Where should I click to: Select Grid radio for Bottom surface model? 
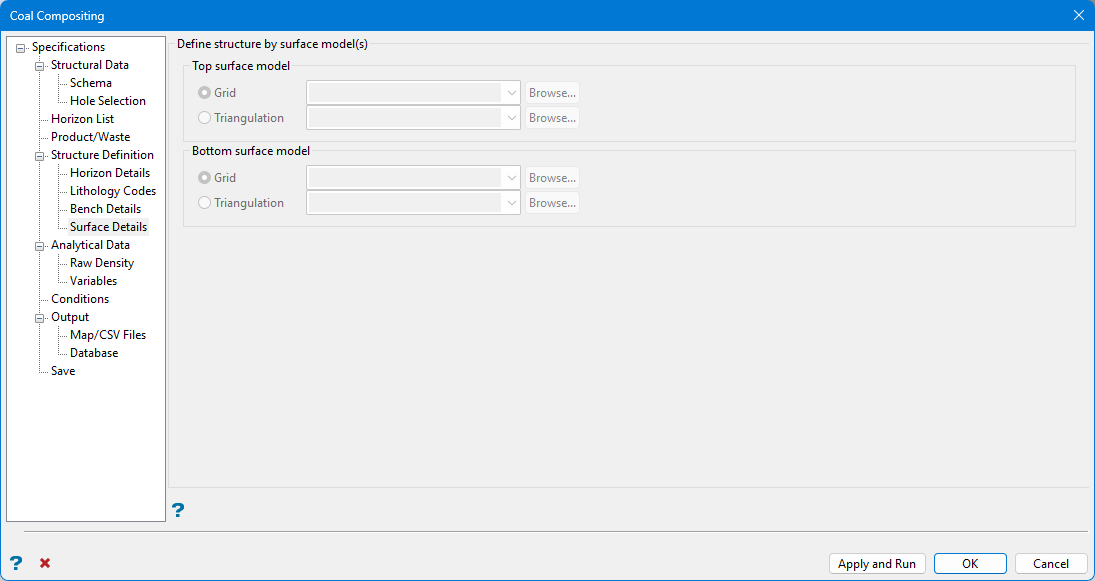205,178
